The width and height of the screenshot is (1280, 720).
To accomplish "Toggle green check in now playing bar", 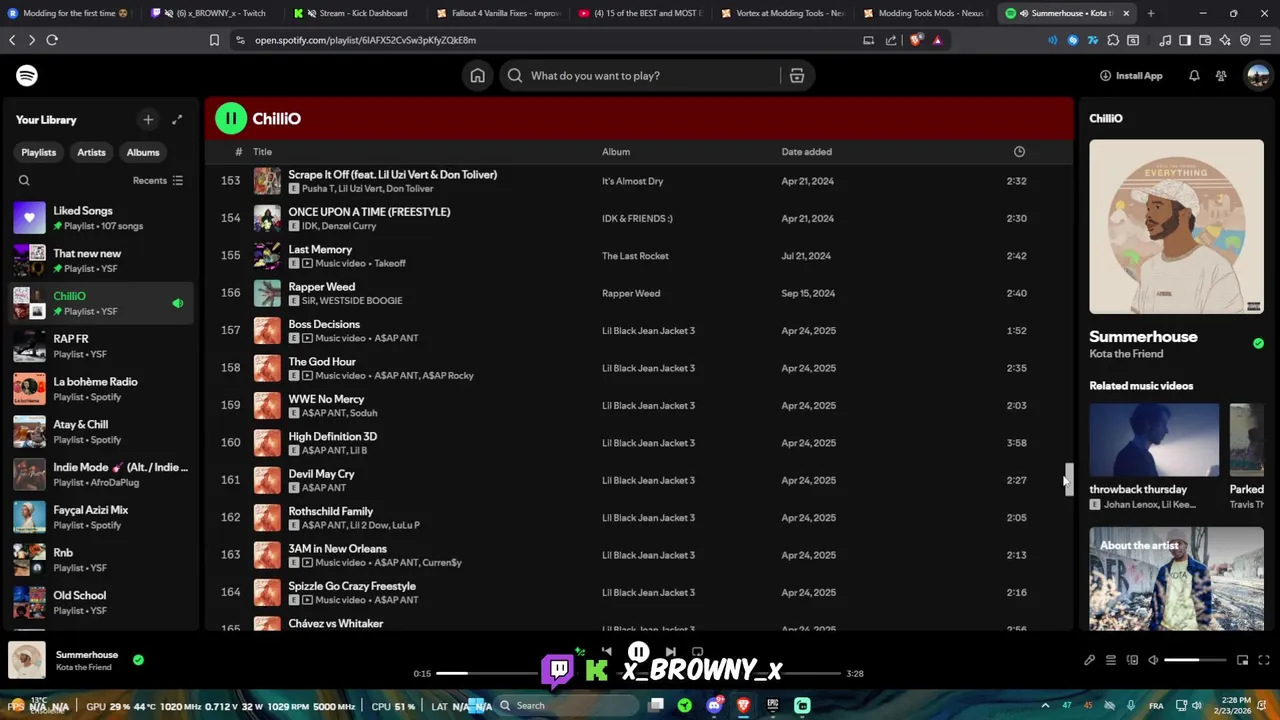I will 138,660.
